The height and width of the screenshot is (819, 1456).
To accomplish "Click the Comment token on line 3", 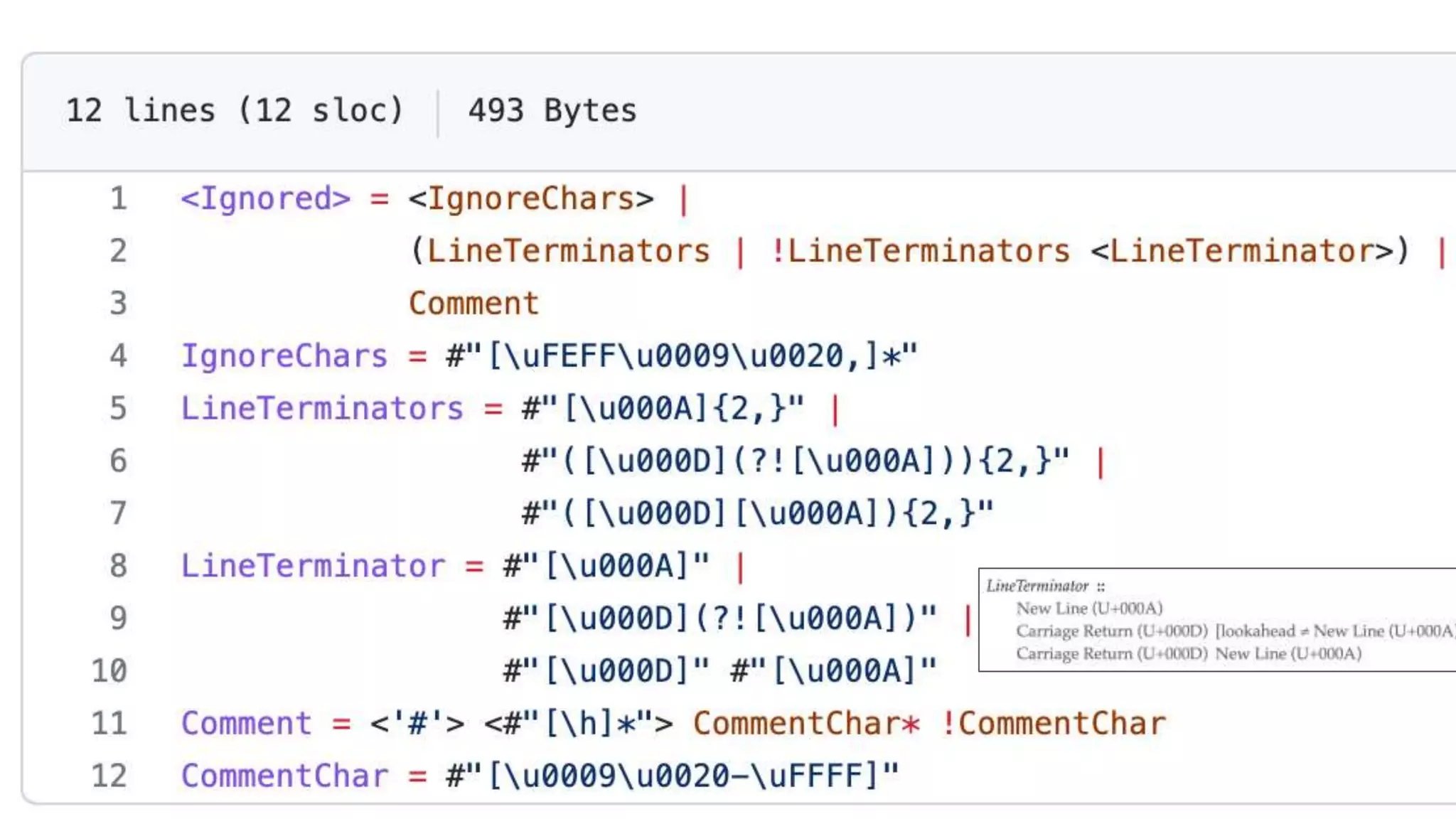I will pyautogui.click(x=473, y=304).
